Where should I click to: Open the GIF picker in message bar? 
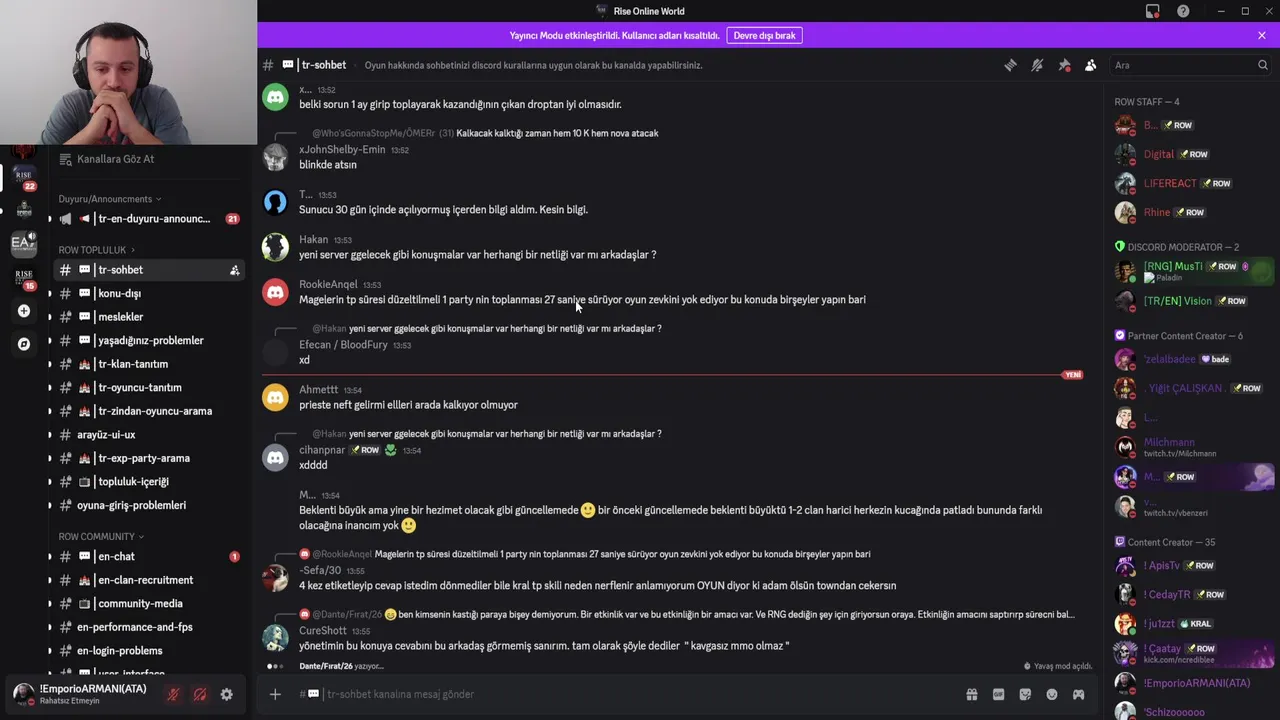(x=998, y=694)
